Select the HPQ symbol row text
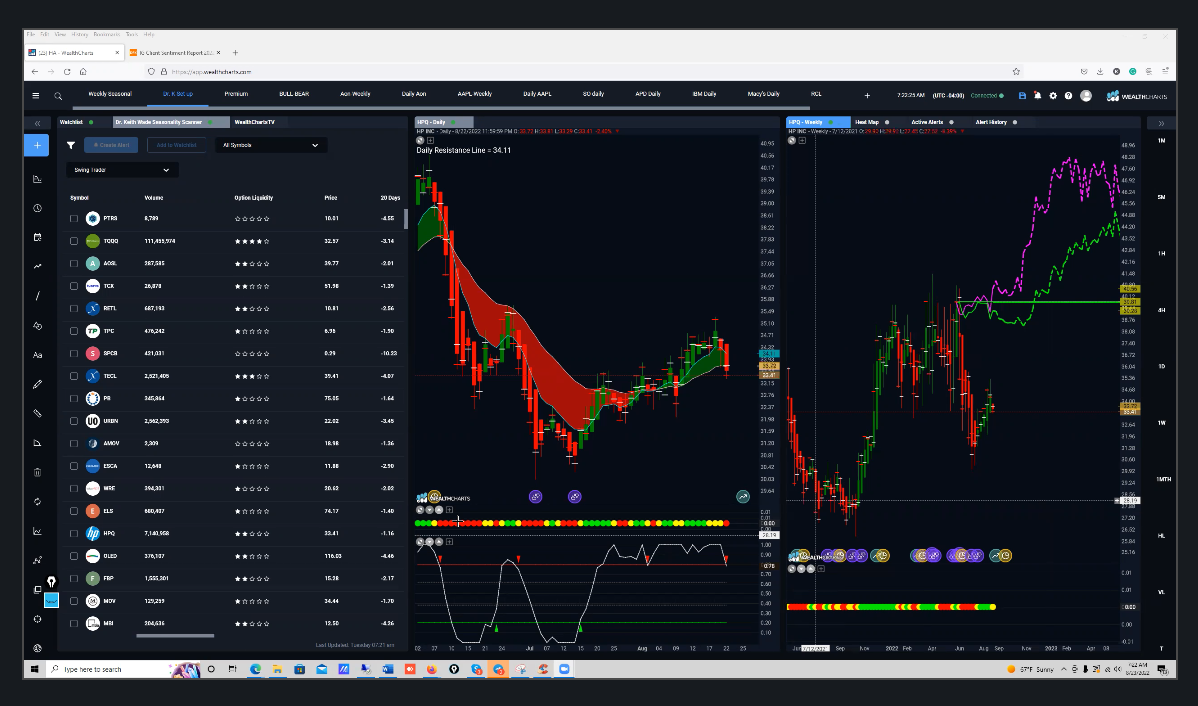This screenshot has height=706, width=1198. [109, 533]
